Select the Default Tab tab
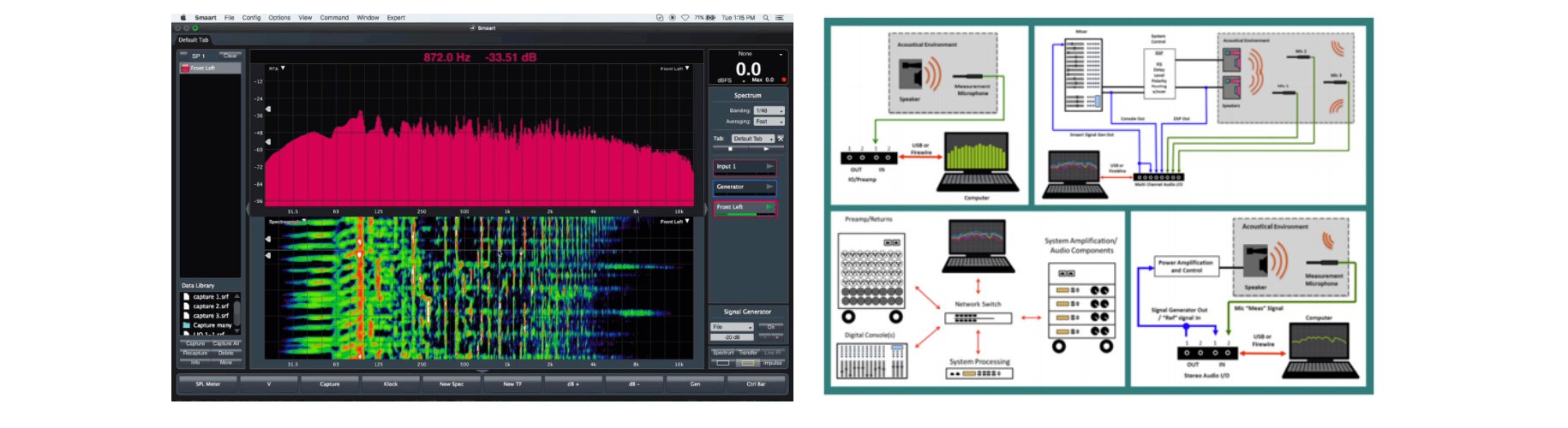Image resolution: width=1568 pixels, height=428 pixels. 194,39
